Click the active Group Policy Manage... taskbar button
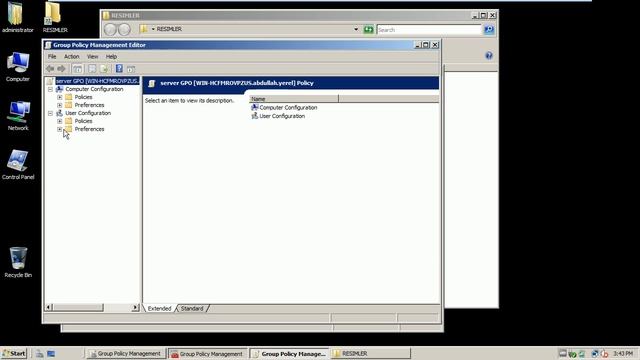Screen dimensions: 640x360 [289, 354]
